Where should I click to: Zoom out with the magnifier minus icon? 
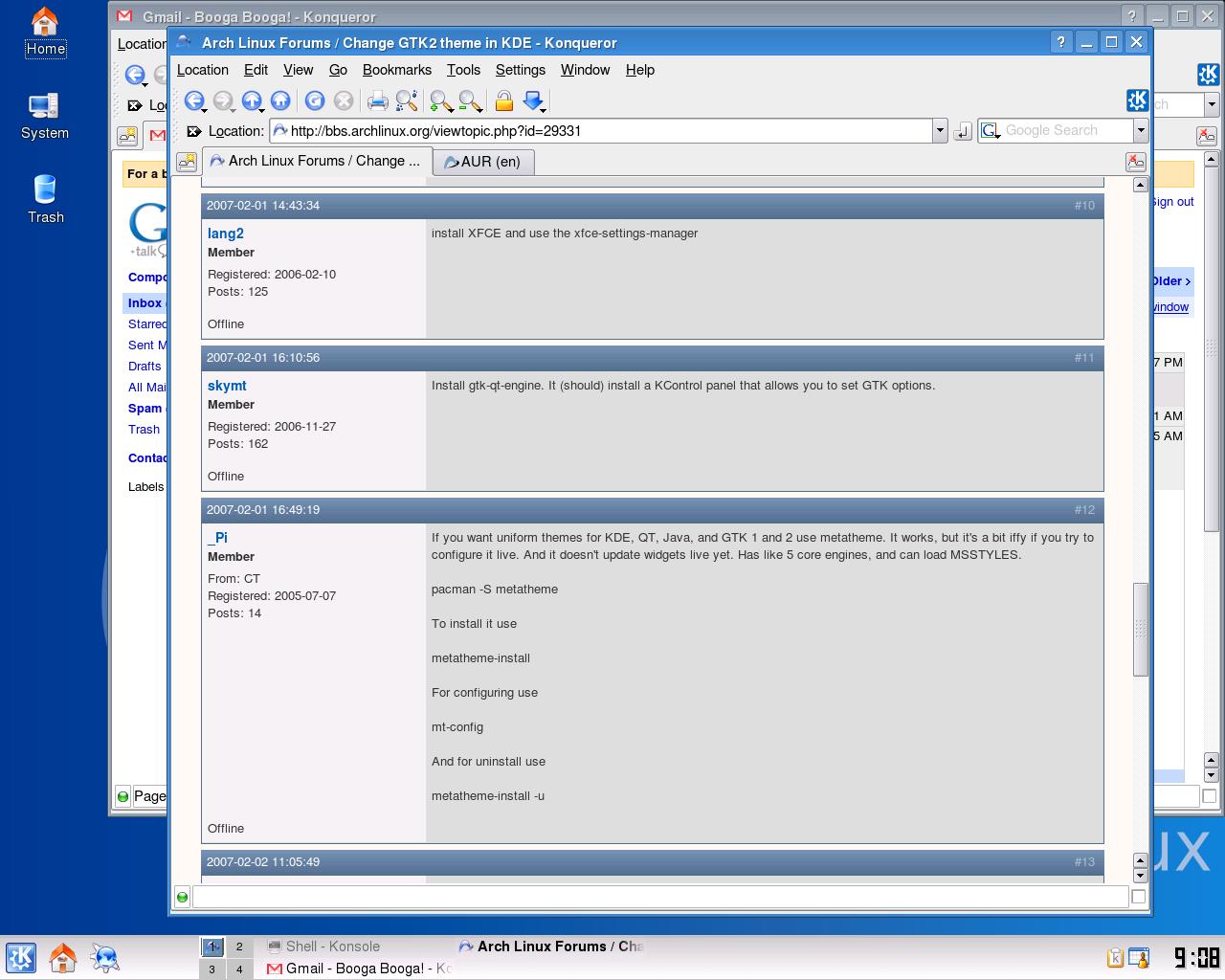[470, 100]
